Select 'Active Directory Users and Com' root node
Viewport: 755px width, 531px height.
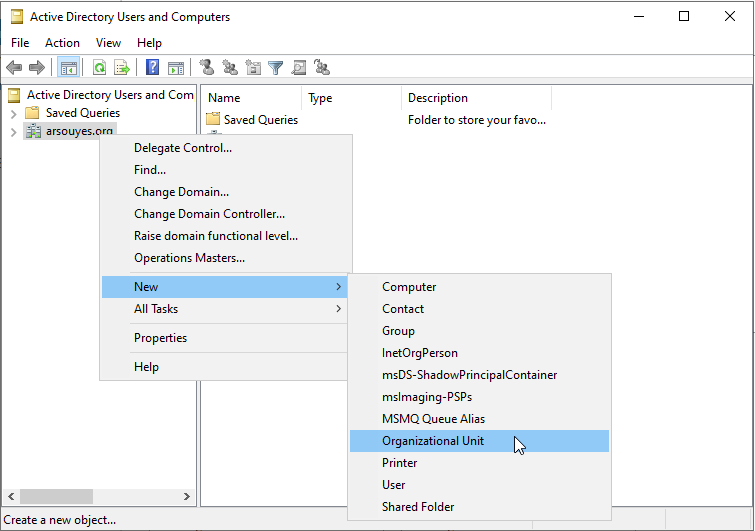pos(110,95)
